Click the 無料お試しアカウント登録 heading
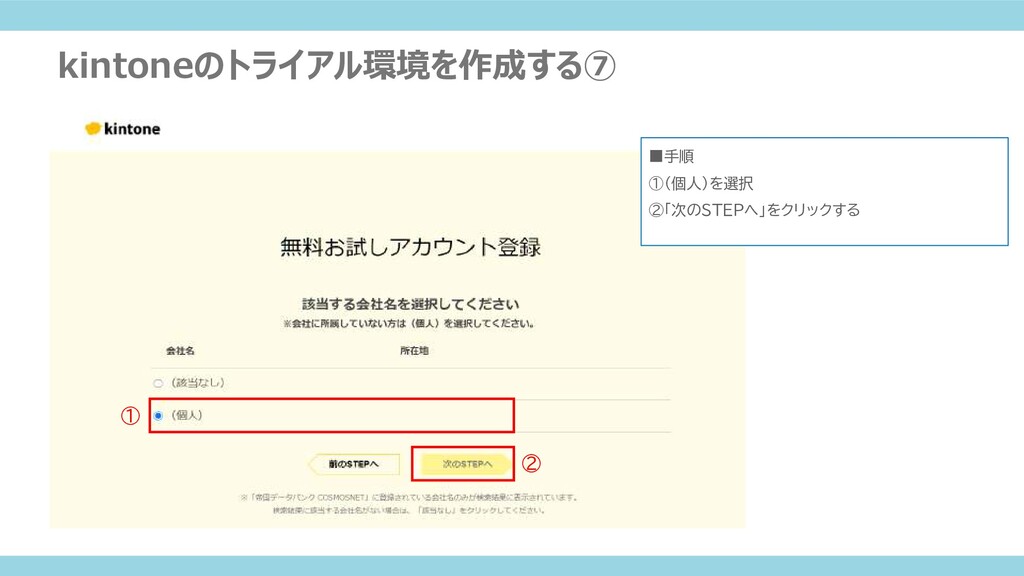Viewport: 1024px width, 576px height. [410, 247]
